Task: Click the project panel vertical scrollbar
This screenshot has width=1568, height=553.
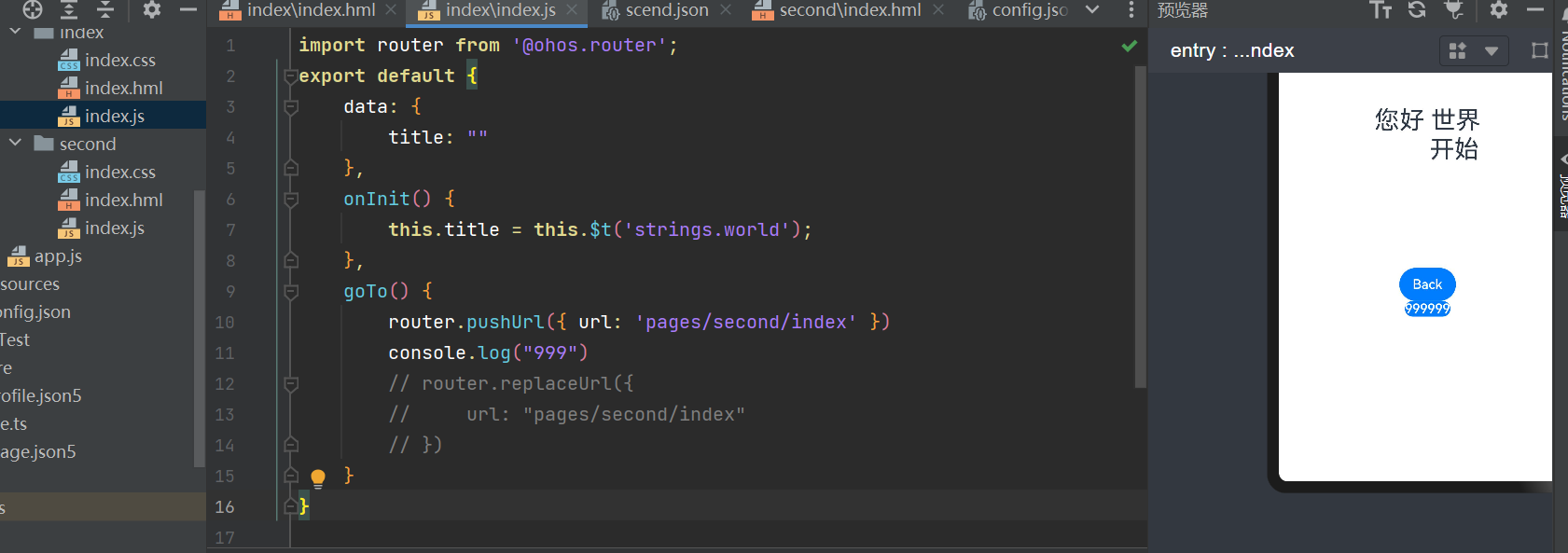Action: [198, 328]
